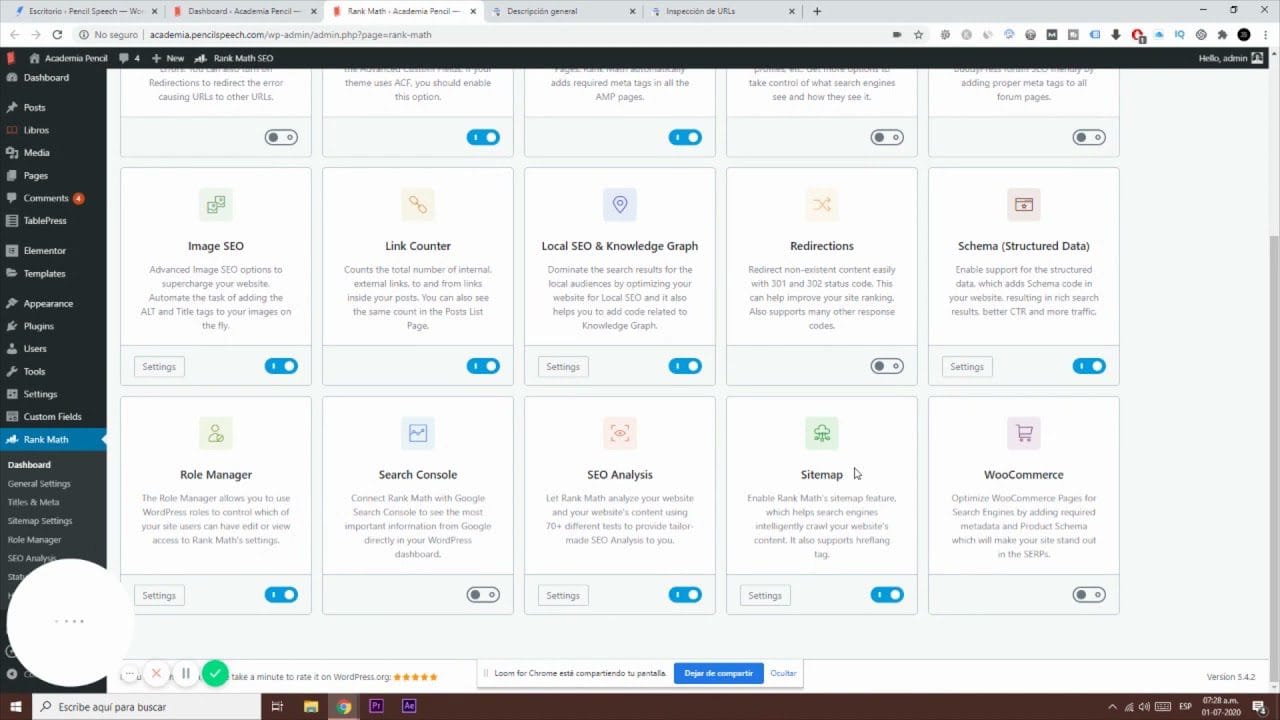Open Settings for Image SEO module
Viewport: 1280px width, 720px height.
tap(159, 367)
